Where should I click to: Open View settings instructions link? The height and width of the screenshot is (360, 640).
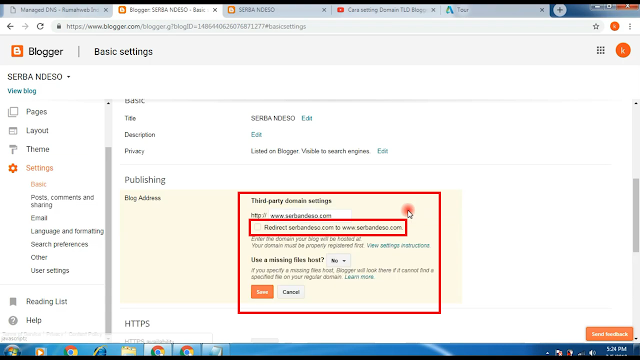pos(398,245)
